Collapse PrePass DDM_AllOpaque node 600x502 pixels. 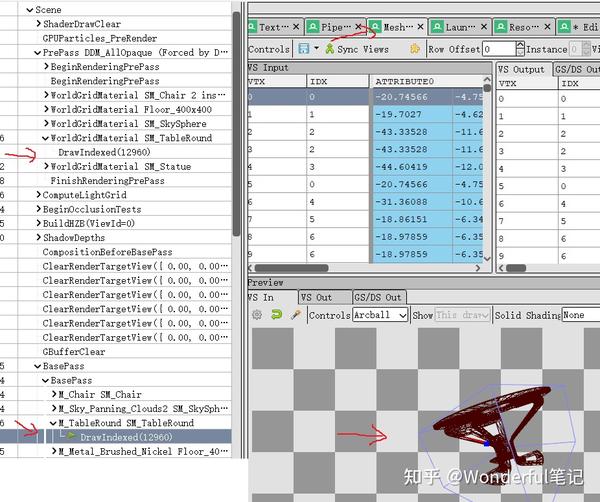38,53
